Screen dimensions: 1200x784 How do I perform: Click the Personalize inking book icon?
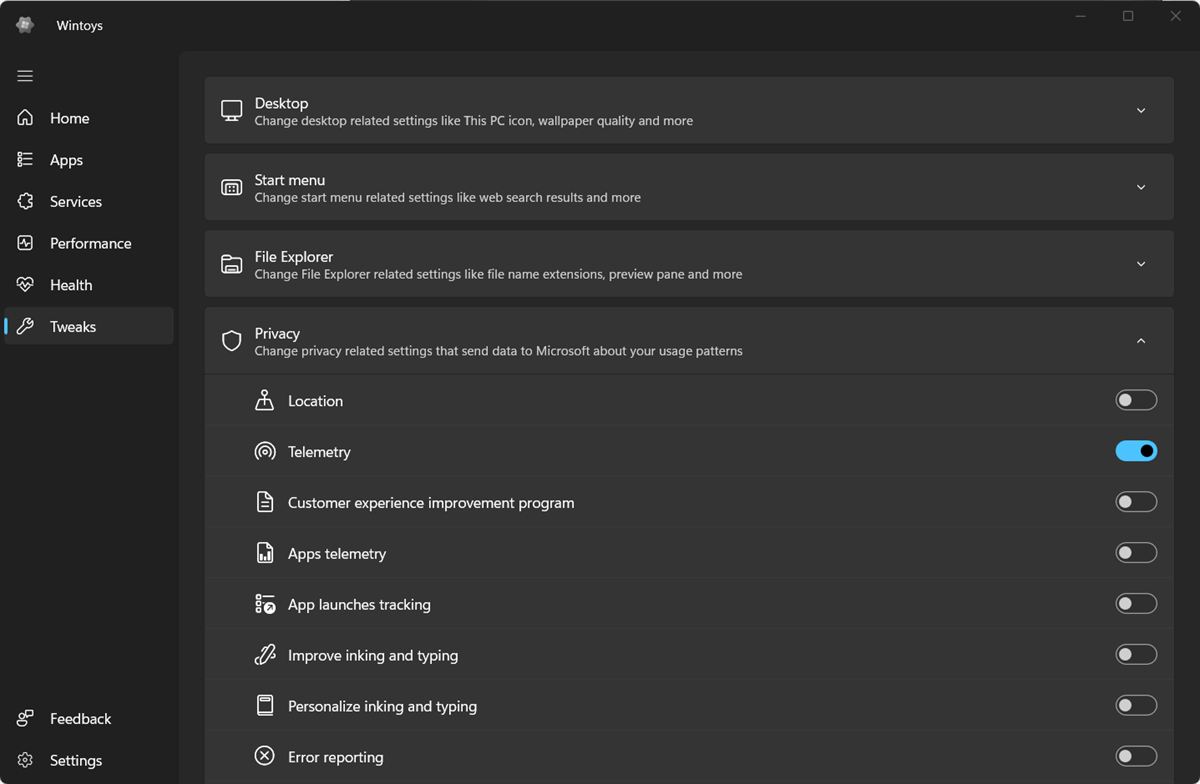(264, 706)
